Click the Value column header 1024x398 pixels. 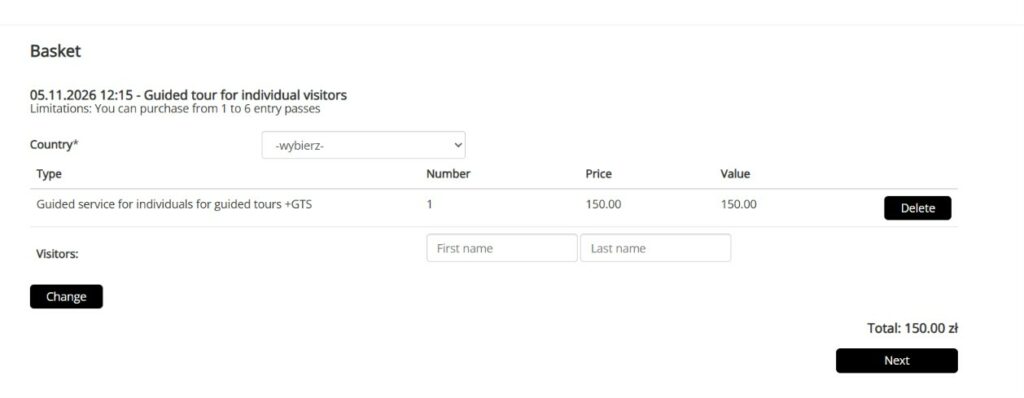[x=735, y=174]
